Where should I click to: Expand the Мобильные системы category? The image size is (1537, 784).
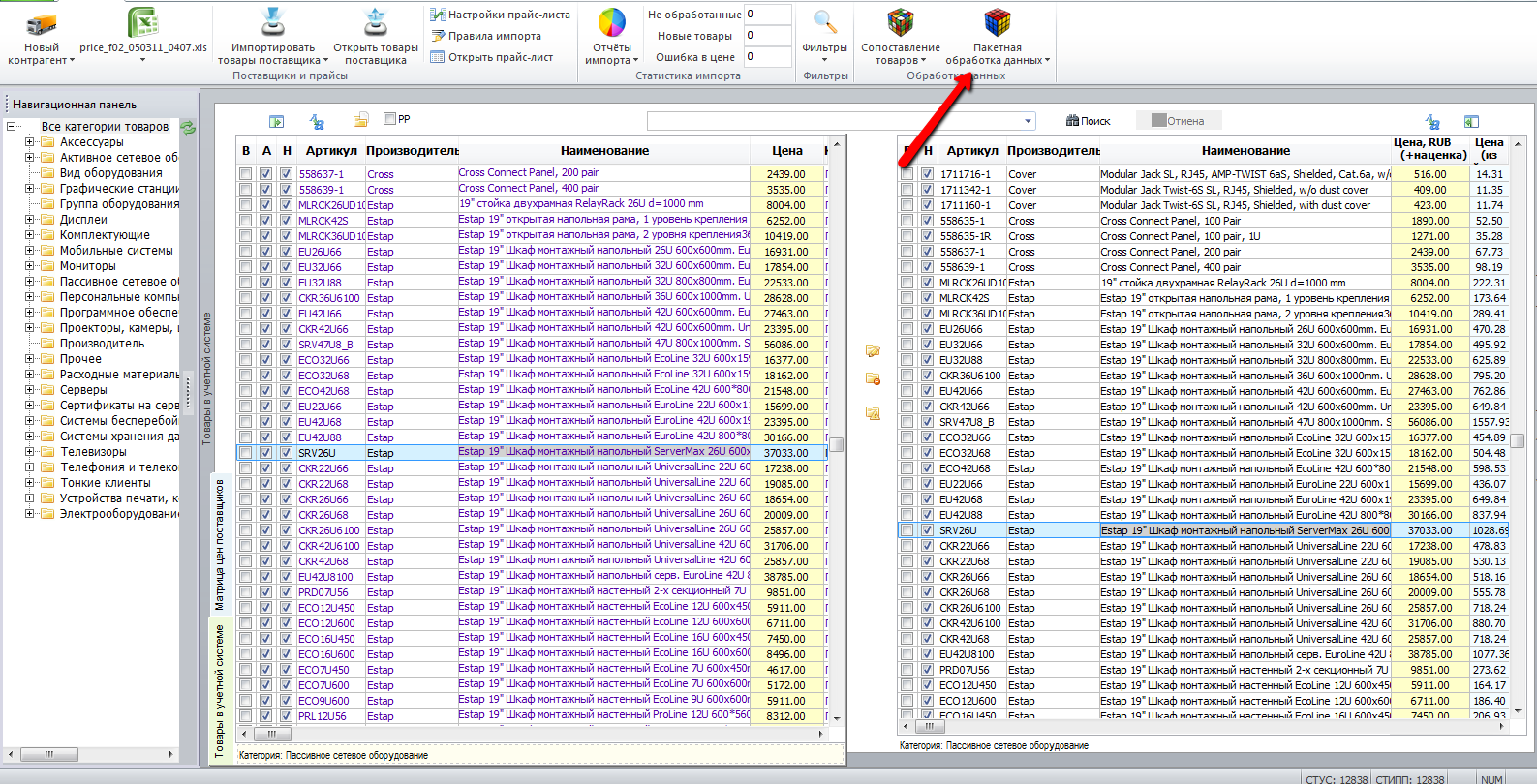point(30,251)
